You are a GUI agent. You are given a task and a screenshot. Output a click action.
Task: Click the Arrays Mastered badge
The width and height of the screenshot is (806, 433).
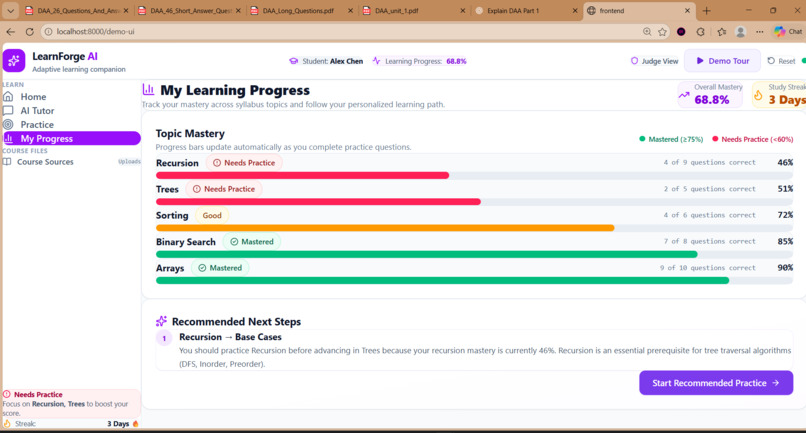point(220,268)
